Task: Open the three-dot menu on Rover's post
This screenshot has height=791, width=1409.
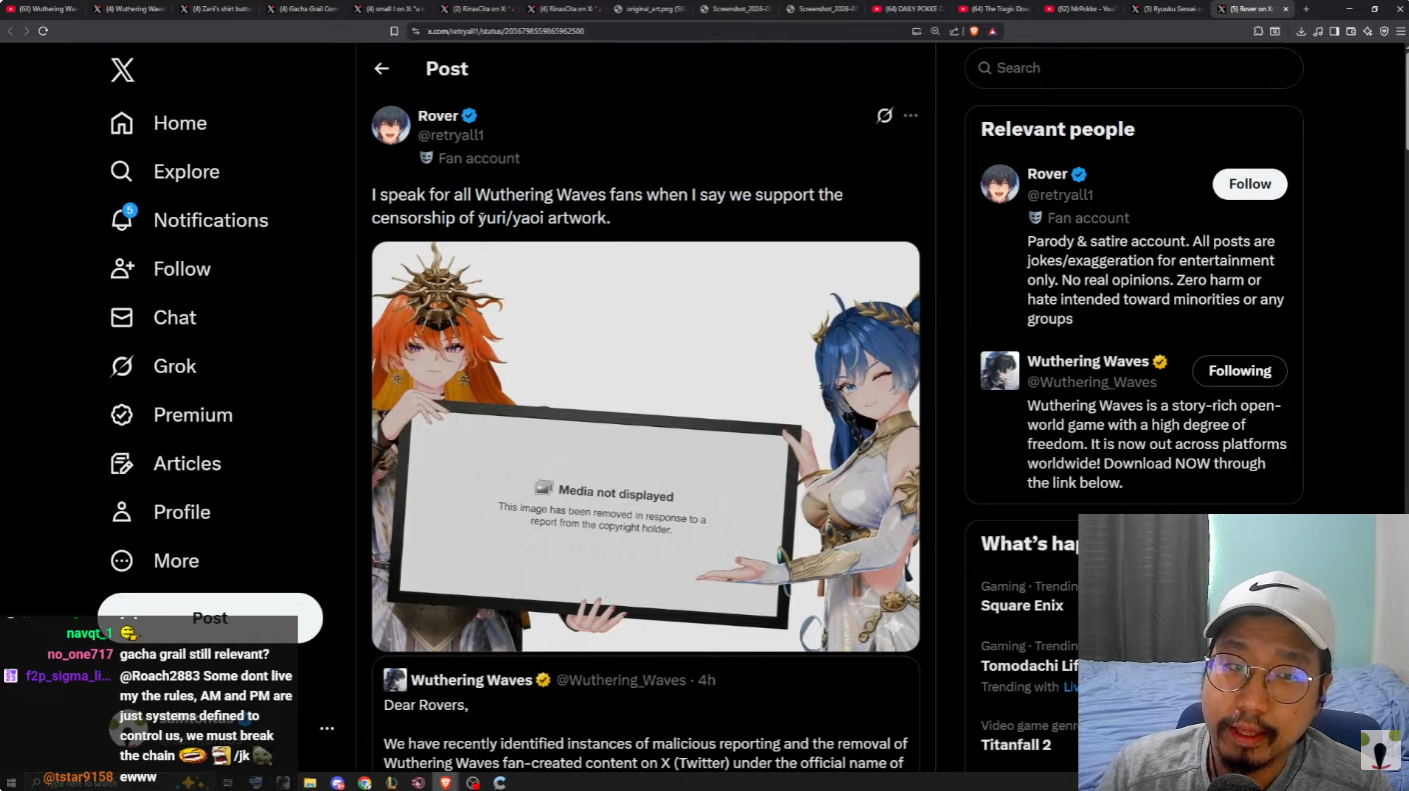Action: pos(910,115)
